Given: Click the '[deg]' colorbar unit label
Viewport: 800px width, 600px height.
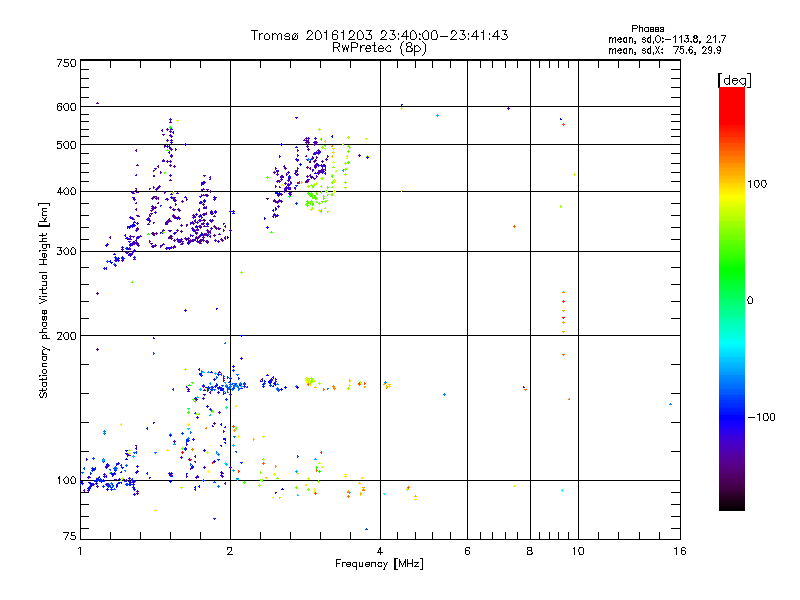Looking at the screenshot, I should [734, 80].
